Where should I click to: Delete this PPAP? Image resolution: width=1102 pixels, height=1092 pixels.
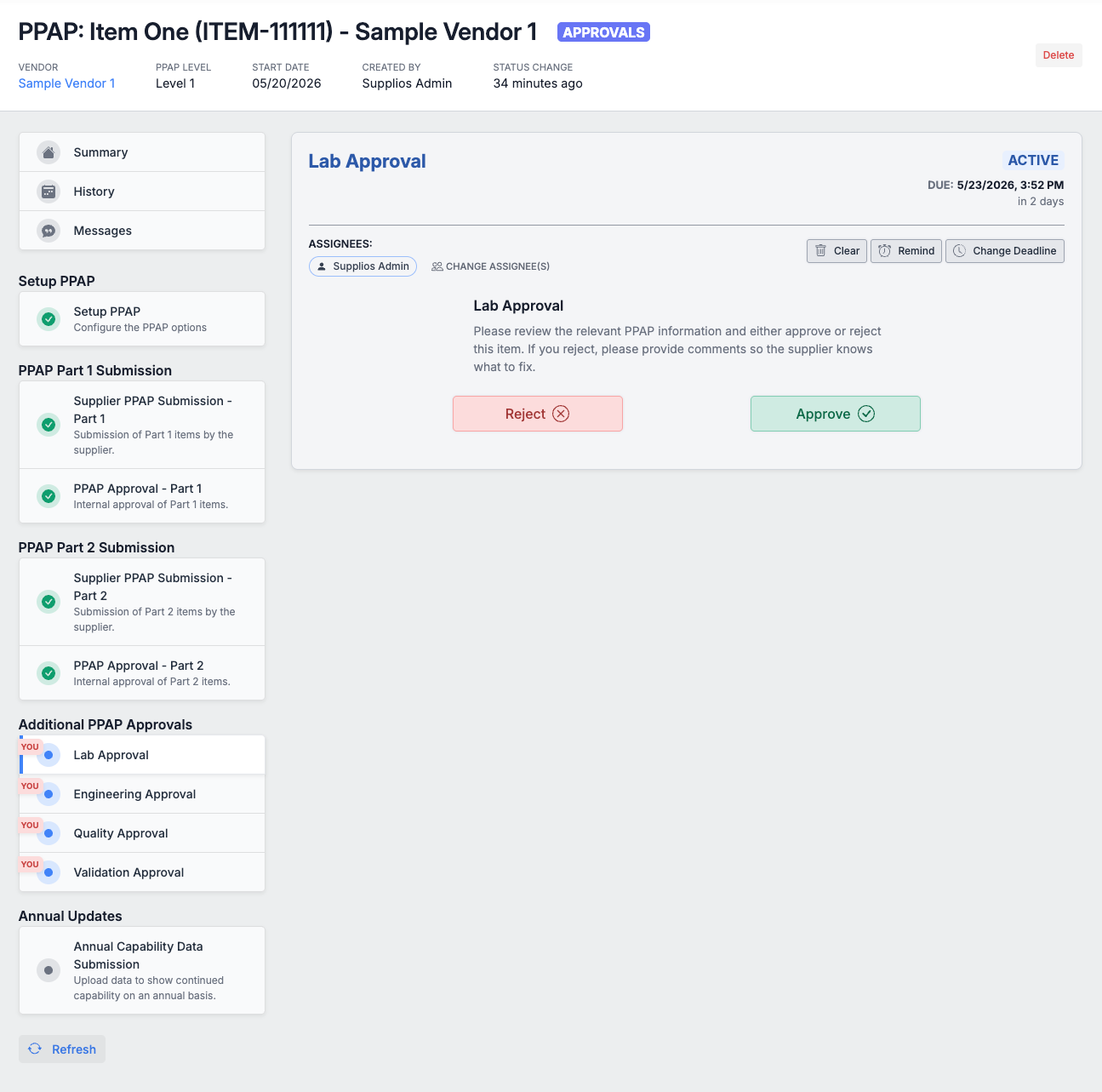[1059, 55]
